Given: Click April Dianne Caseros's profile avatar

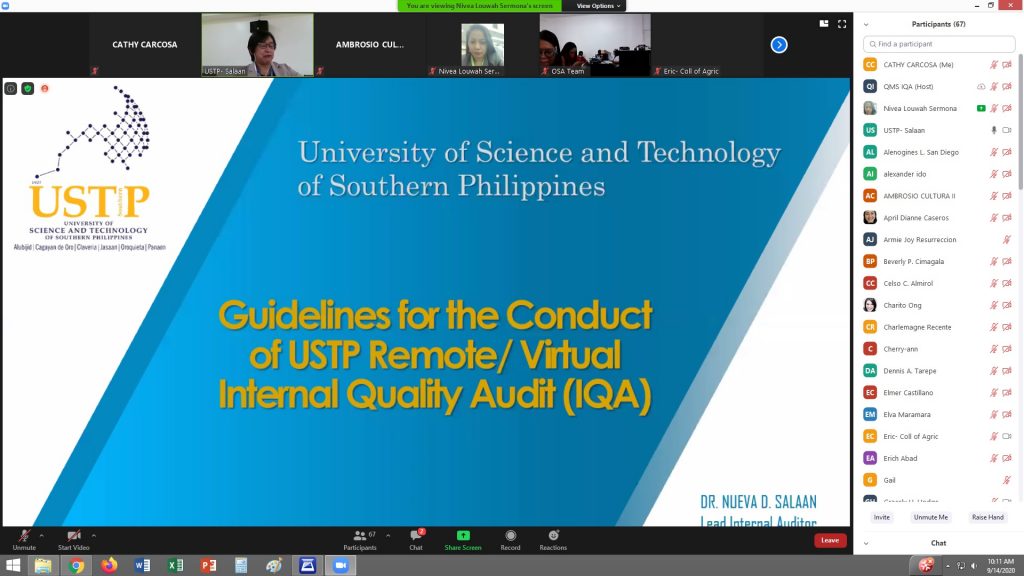Looking at the screenshot, I should click(x=870, y=217).
